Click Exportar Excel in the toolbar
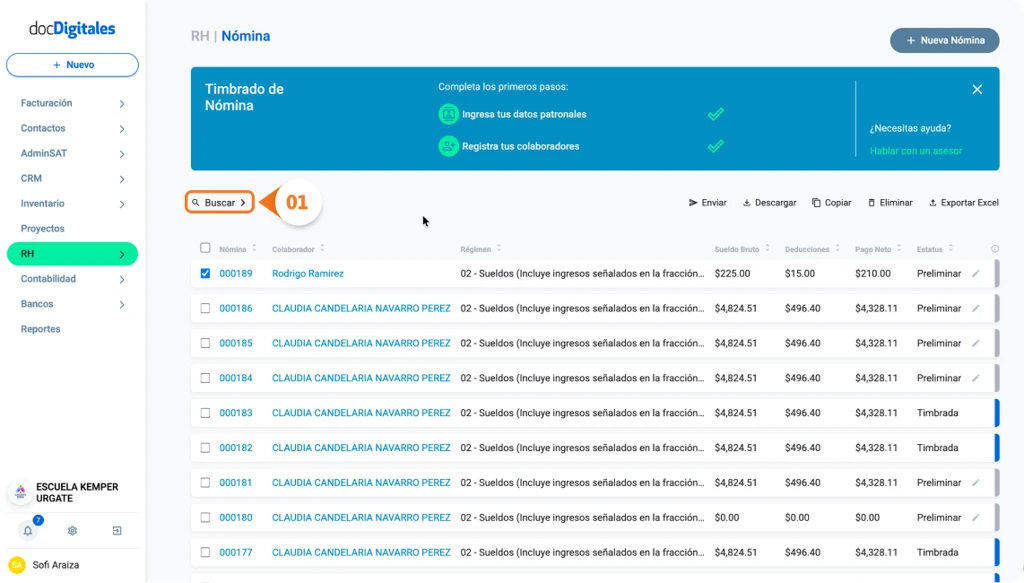 click(x=963, y=203)
